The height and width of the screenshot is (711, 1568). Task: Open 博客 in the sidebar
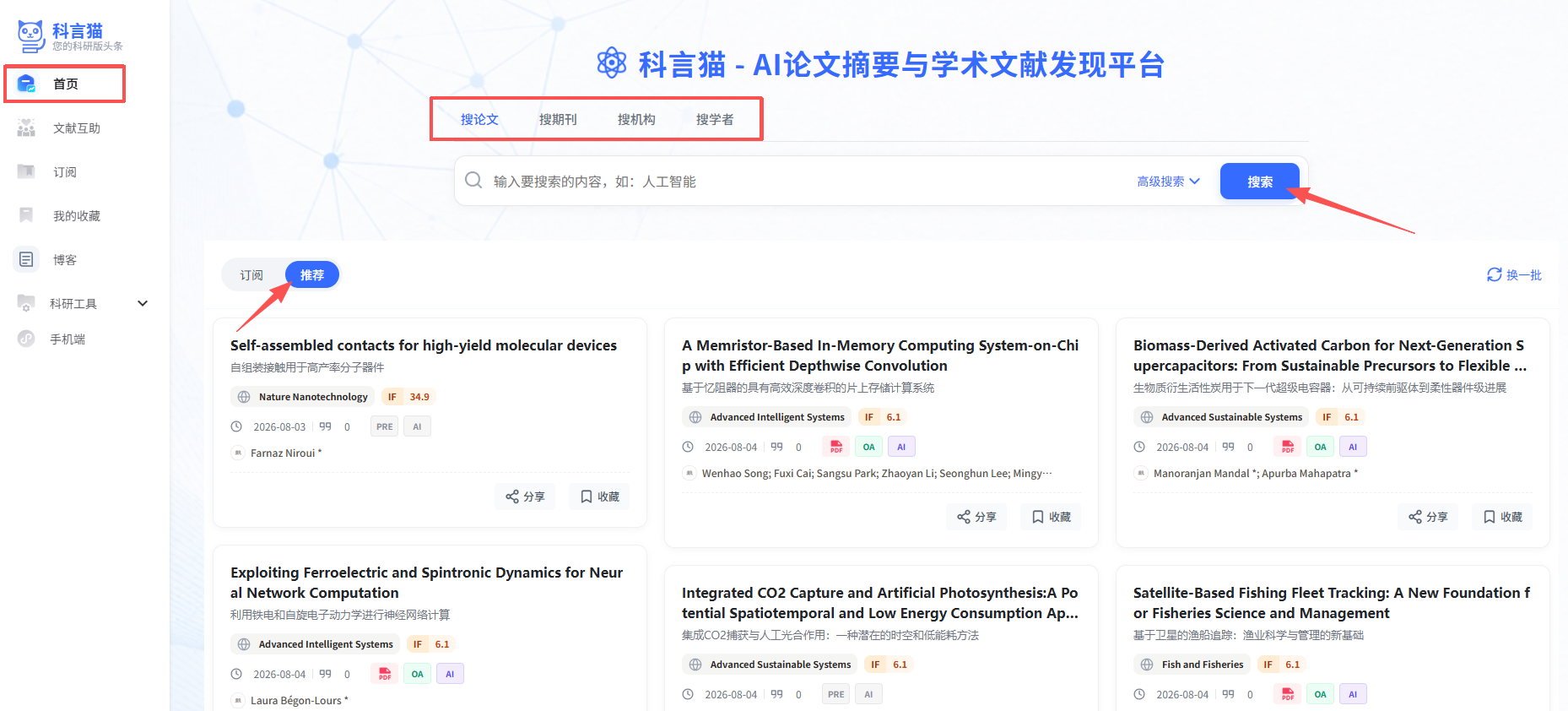point(64,260)
